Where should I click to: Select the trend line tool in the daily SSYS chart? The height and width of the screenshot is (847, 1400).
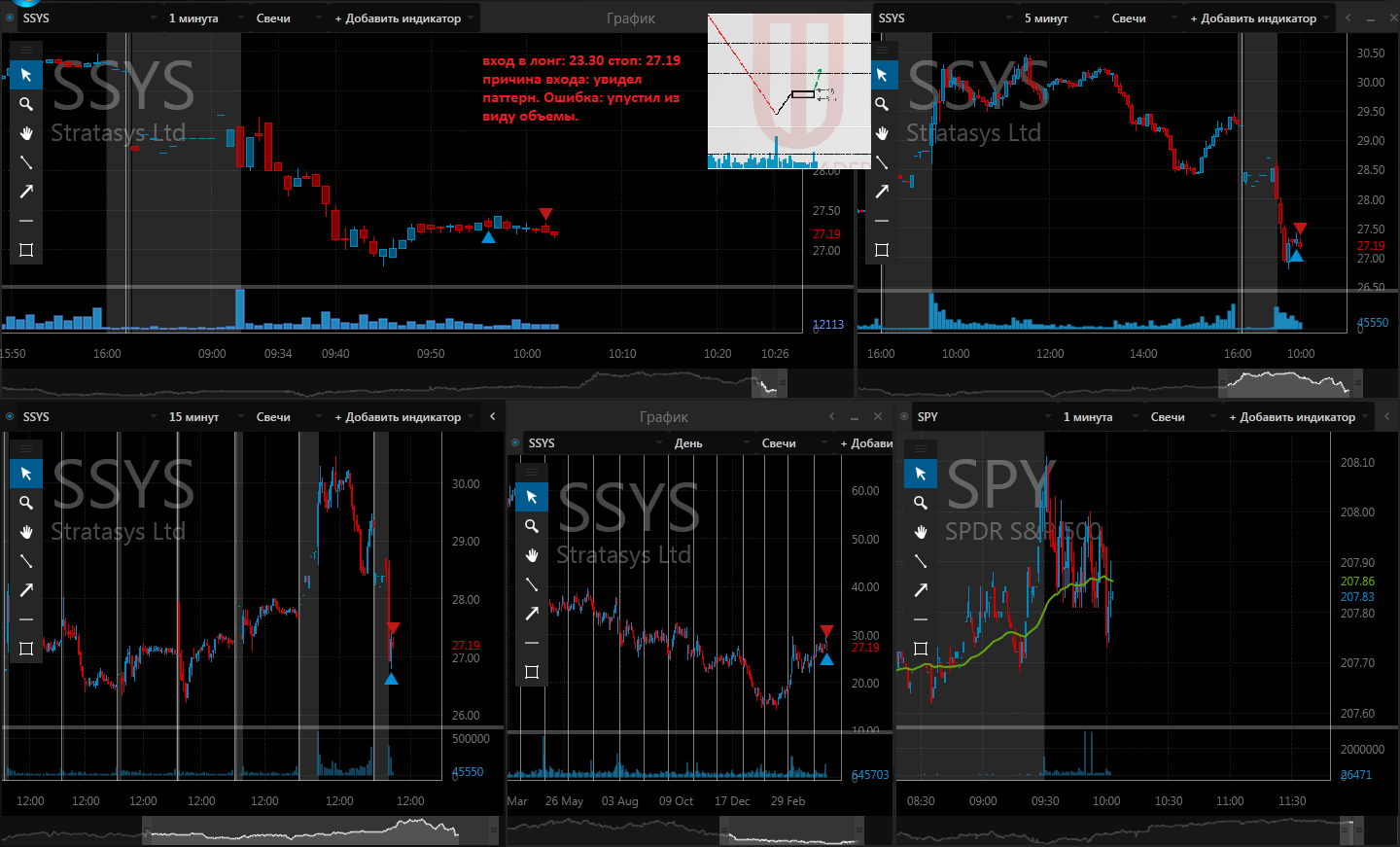point(532,584)
